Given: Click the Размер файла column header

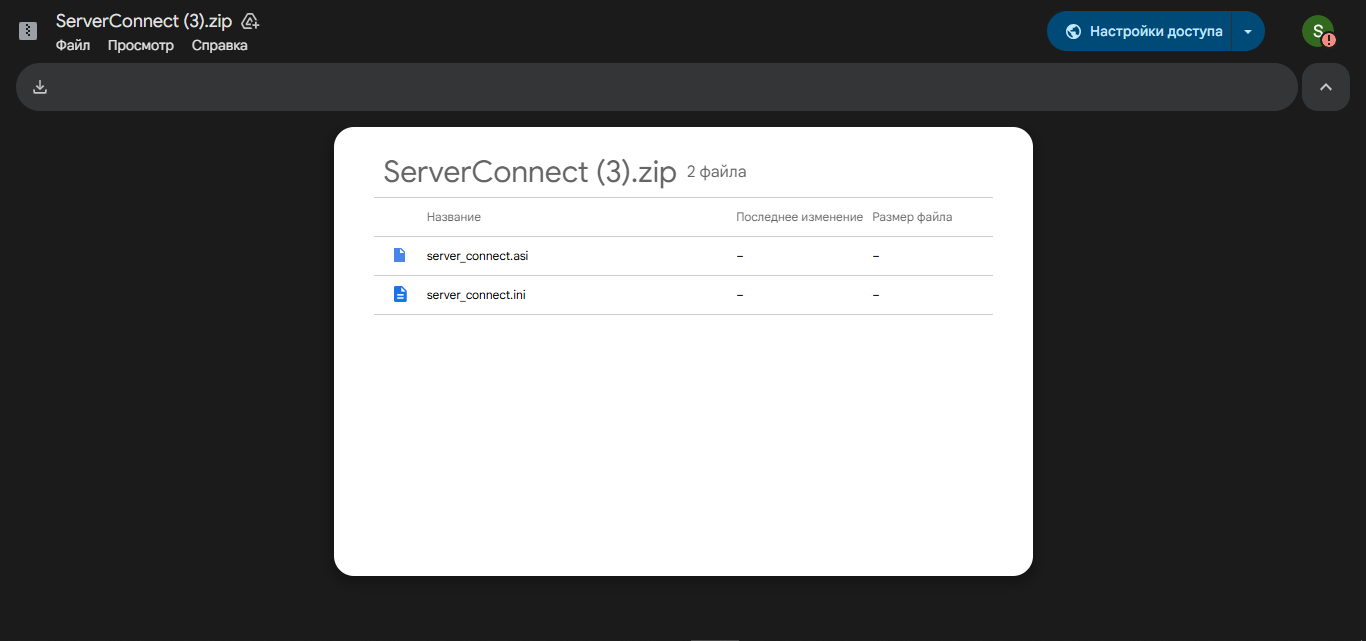Looking at the screenshot, I should [x=912, y=217].
